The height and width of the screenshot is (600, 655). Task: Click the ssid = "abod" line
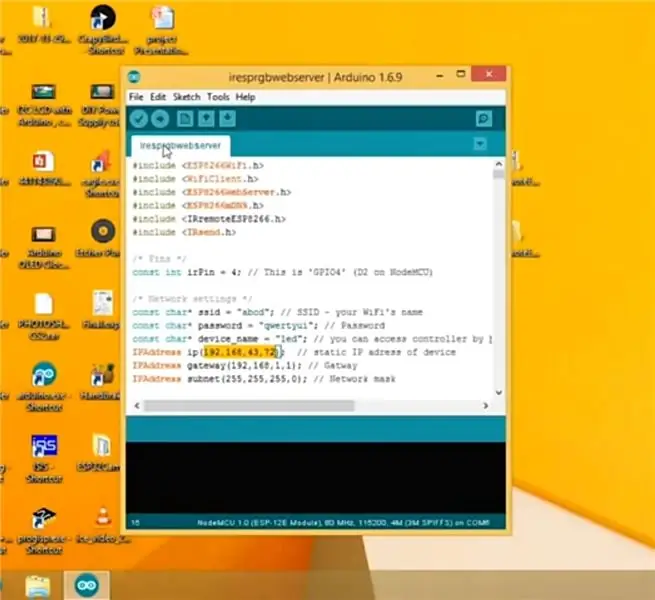[x=278, y=313]
